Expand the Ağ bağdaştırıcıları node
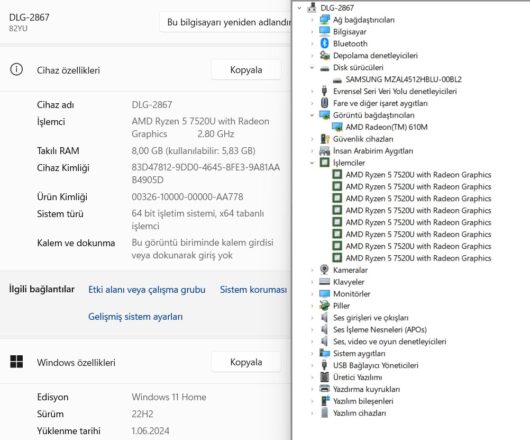The width and height of the screenshot is (530, 440). [312, 20]
